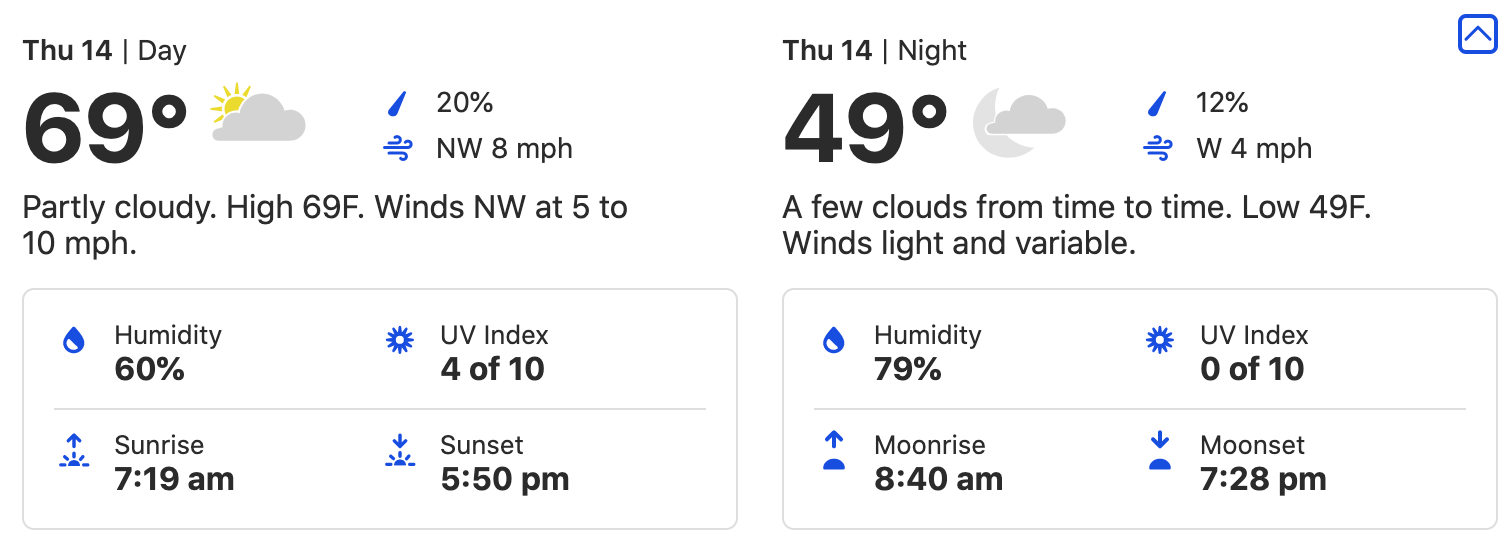1508x542 pixels.
Task: Click the nighttime W wind icon
Action: 1158,149
